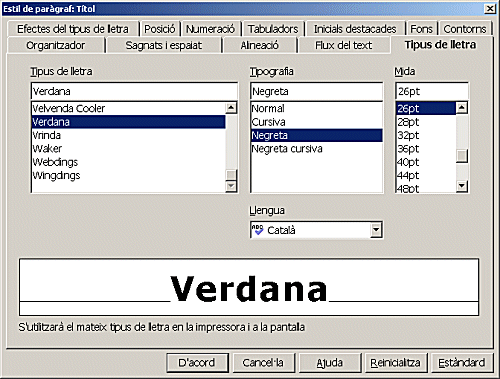Select Wingdings in font list

pos(128,175)
